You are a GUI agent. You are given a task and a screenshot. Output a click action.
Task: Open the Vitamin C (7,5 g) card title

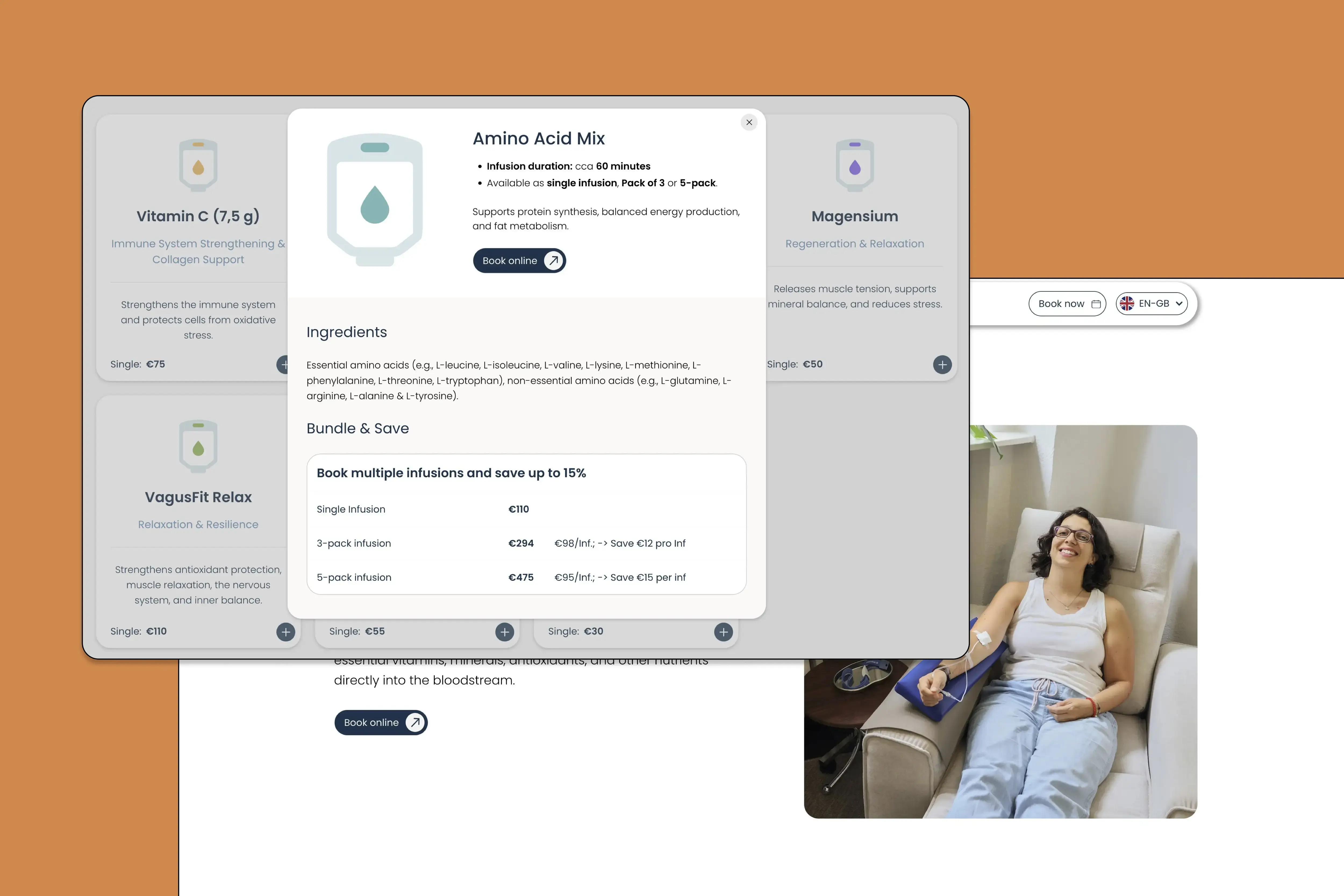pos(198,216)
